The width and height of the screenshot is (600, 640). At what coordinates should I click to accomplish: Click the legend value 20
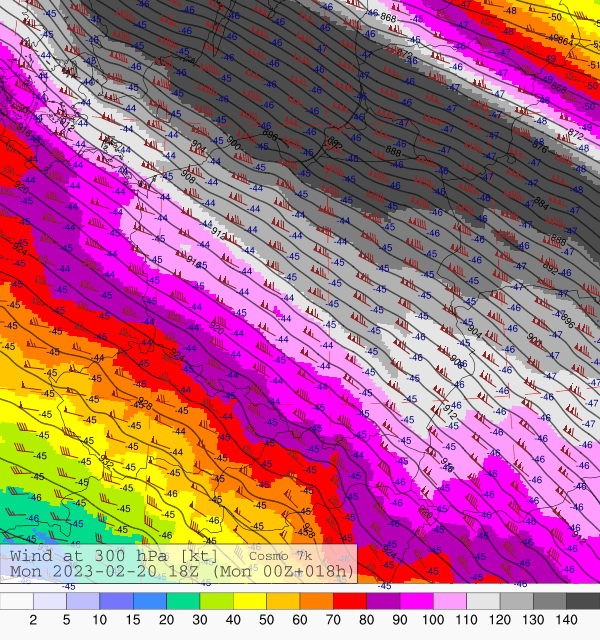pos(166,620)
